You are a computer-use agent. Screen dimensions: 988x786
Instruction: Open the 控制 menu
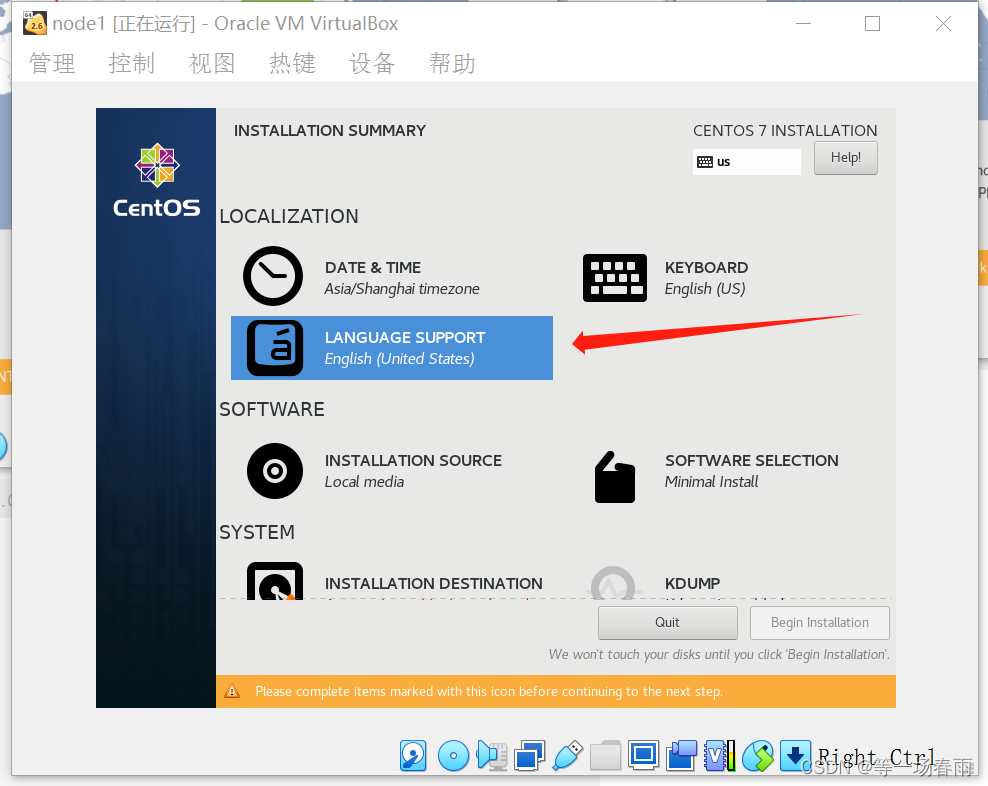pyautogui.click(x=132, y=64)
